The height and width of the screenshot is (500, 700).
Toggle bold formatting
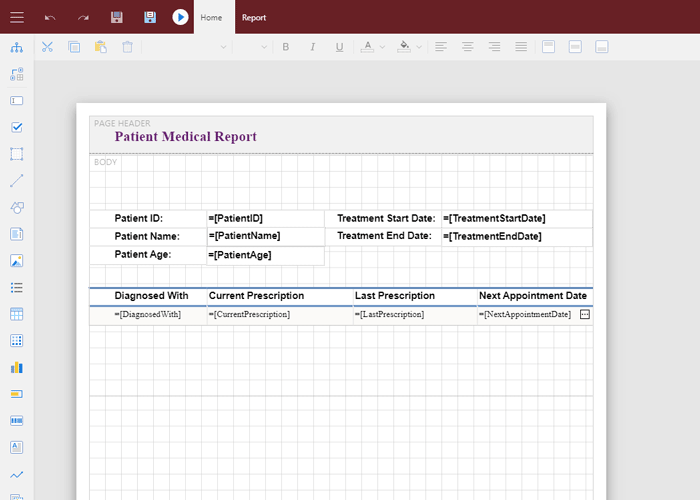(x=285, y=47)
